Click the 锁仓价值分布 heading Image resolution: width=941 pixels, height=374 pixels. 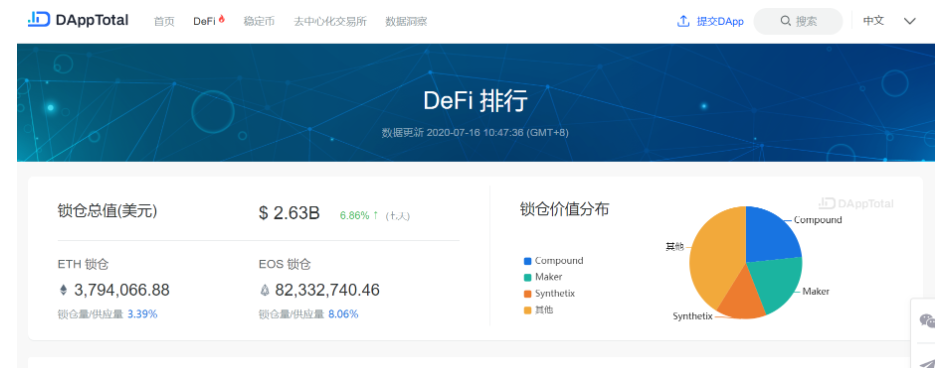[565, 209]
